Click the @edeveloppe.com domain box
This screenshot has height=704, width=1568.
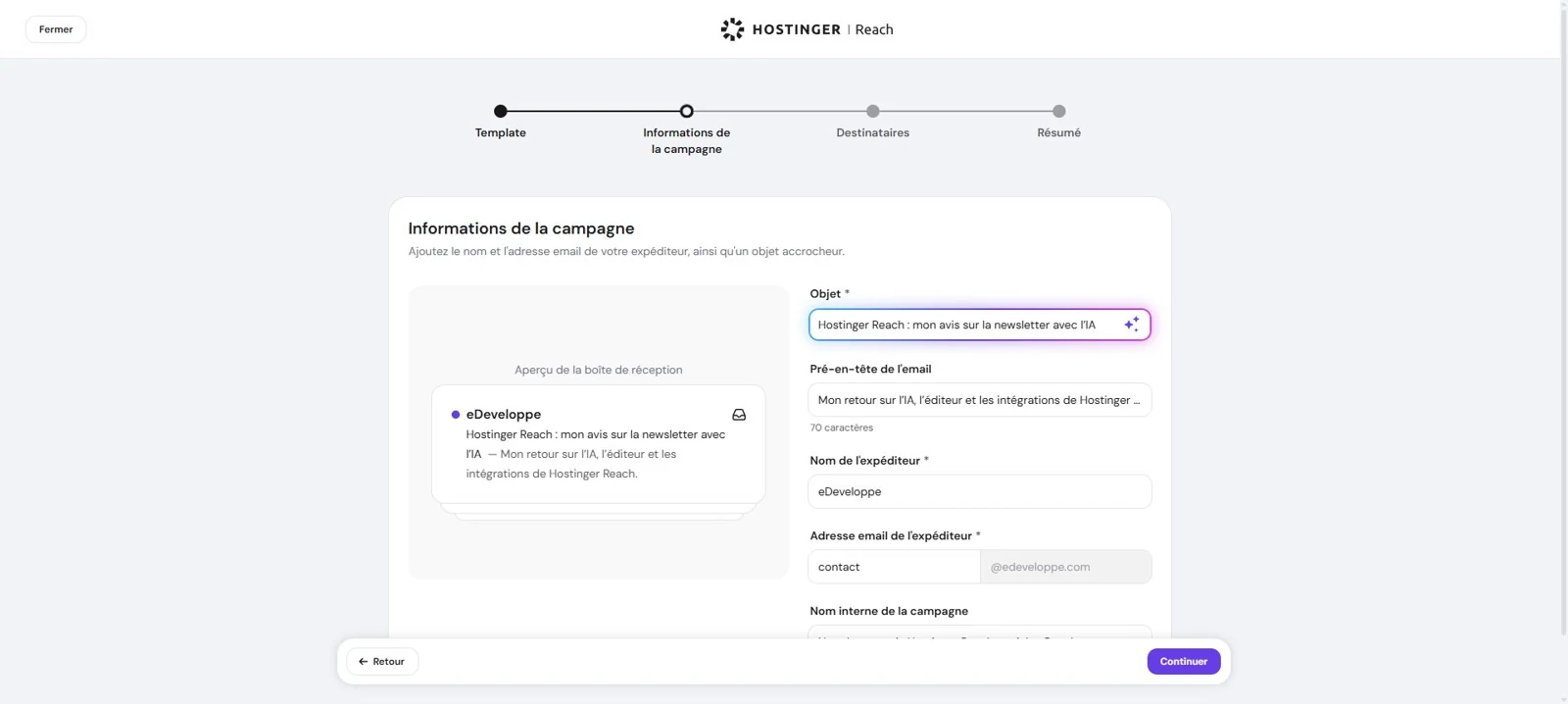point(1066,567)
